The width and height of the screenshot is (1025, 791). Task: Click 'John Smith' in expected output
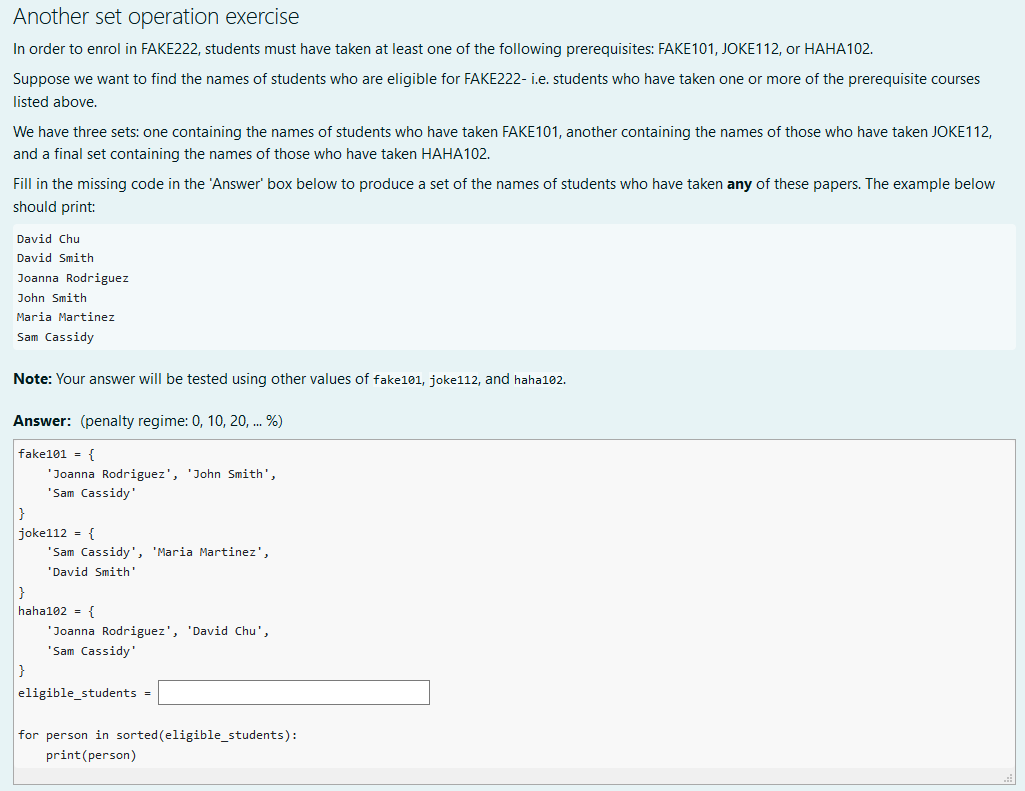52,298
